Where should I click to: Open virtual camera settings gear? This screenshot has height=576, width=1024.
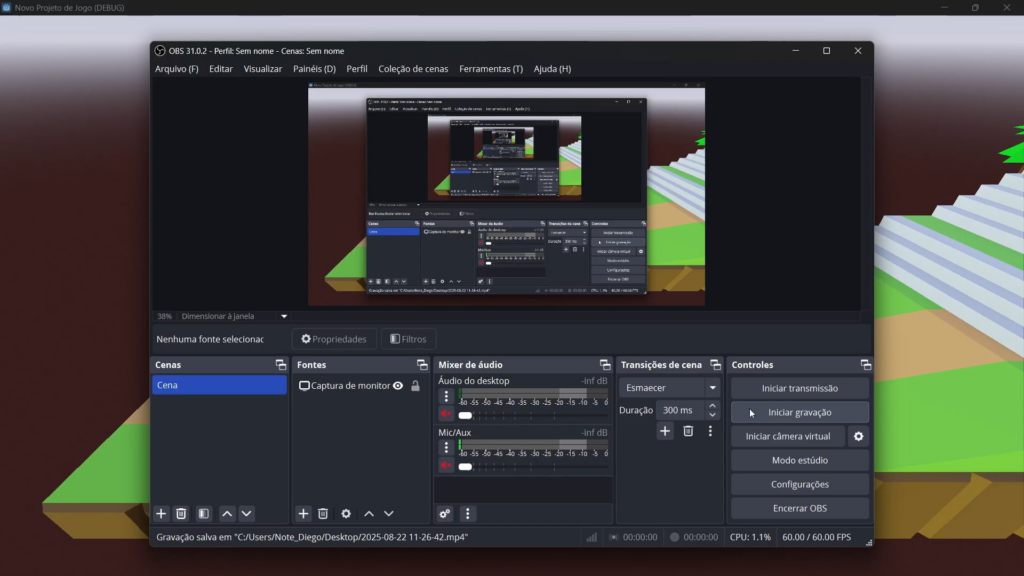click(859, 436)
